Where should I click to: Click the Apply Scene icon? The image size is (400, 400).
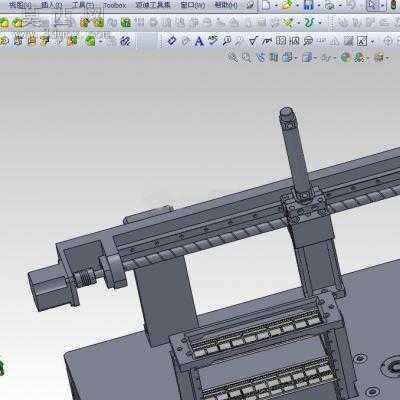coord(360,58)
